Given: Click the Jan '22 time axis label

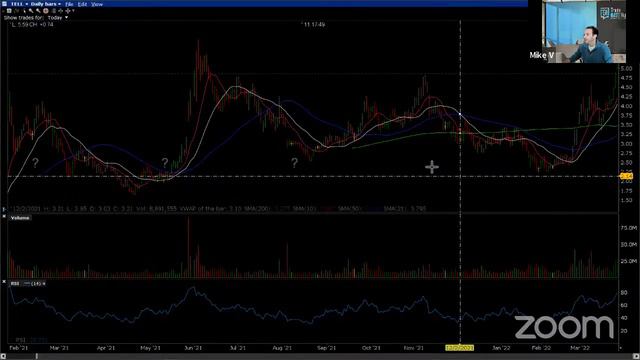Looking at the screenshot, I should point(501,348).
